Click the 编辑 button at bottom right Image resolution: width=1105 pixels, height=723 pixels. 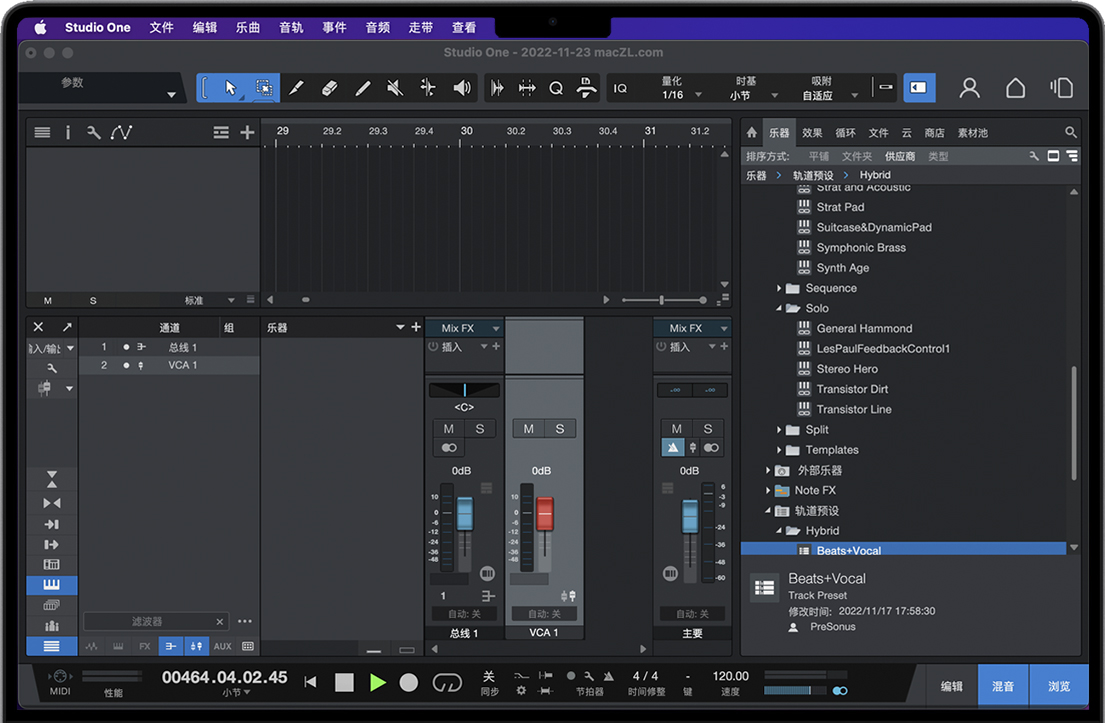point(951,686)
